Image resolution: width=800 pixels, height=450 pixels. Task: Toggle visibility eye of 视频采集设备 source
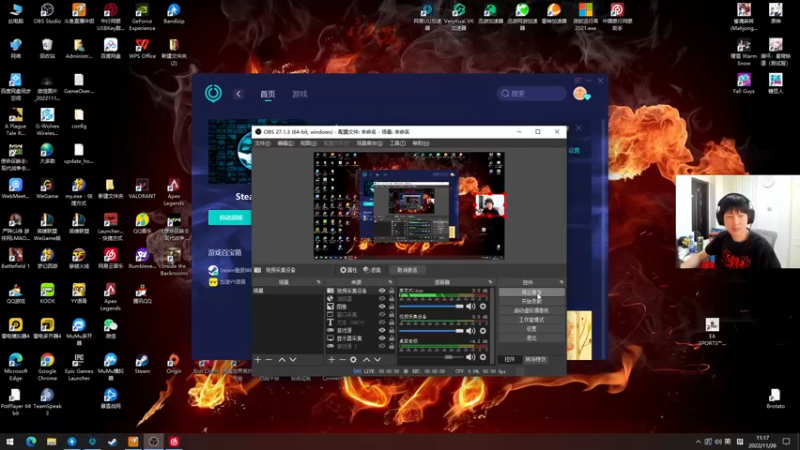click(x=382, y=290)
